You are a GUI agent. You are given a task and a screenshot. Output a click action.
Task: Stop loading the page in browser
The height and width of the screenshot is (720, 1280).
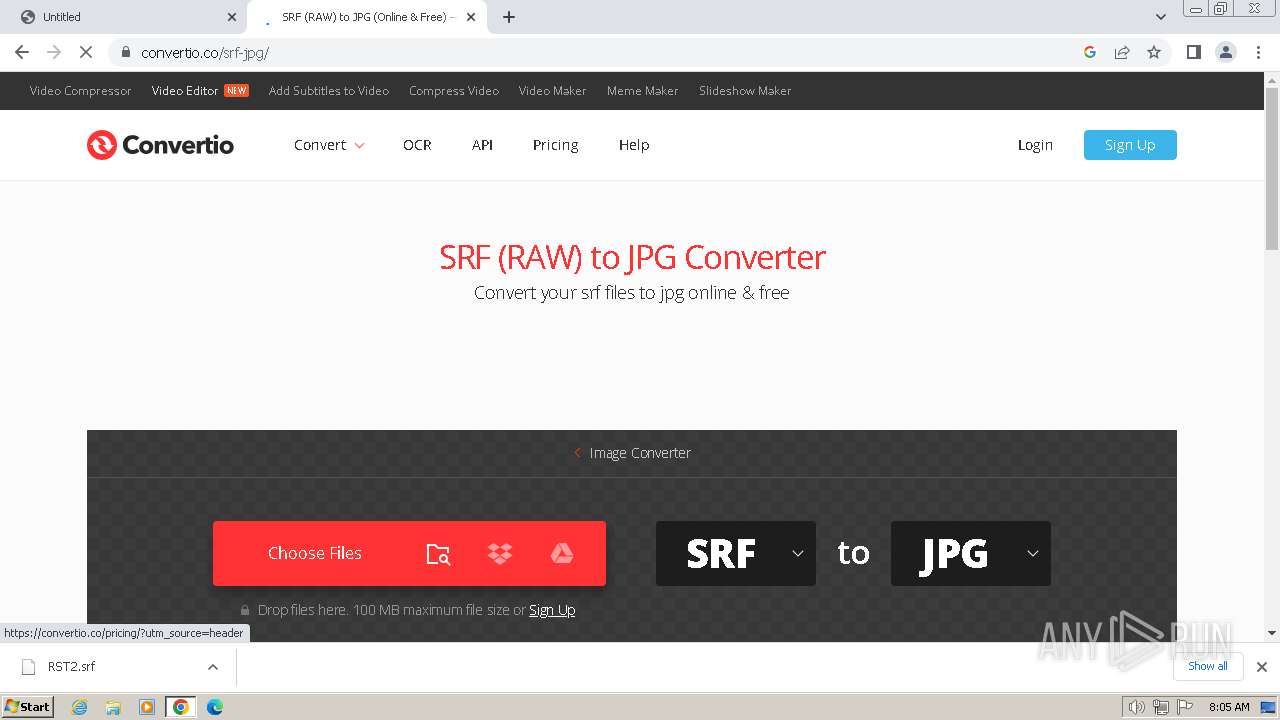click(x=86, y=52)
